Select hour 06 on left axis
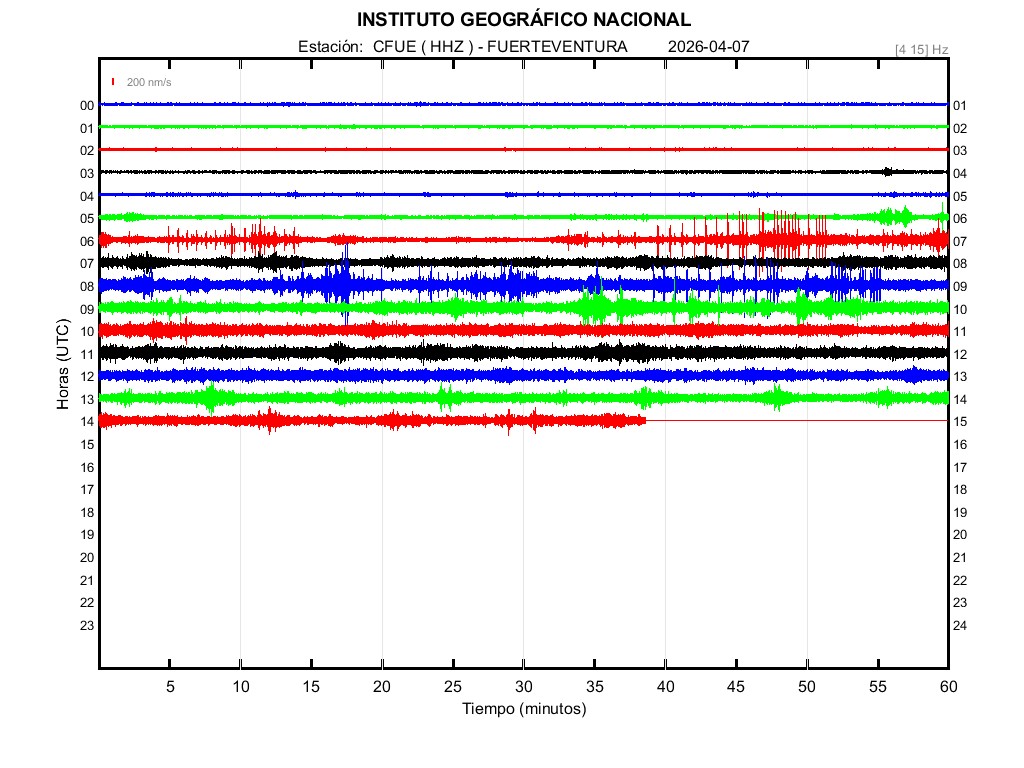Viewport: 1024px width, 768px height. pos(87,241)
